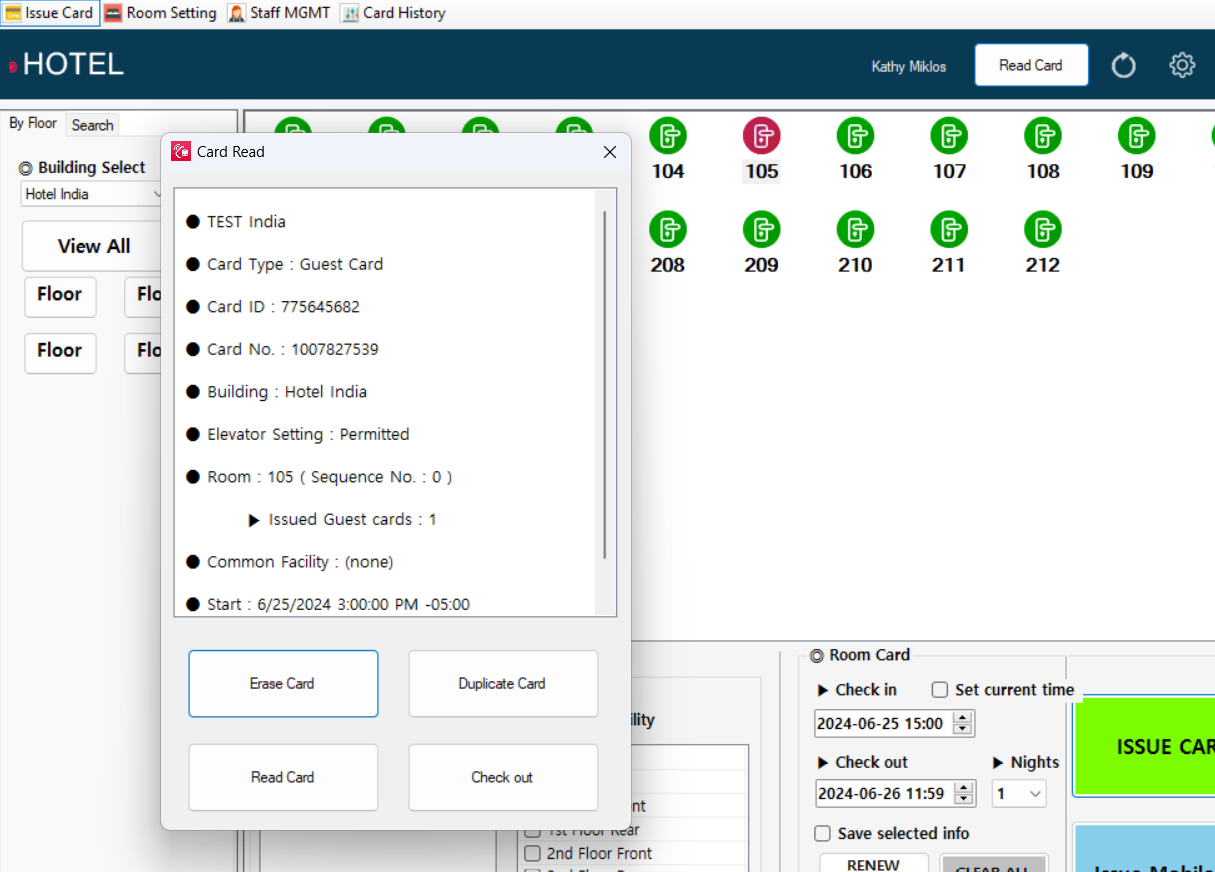1215x872 pixels.
Task: Select the red room 105 icon
Action: point(762,135)
